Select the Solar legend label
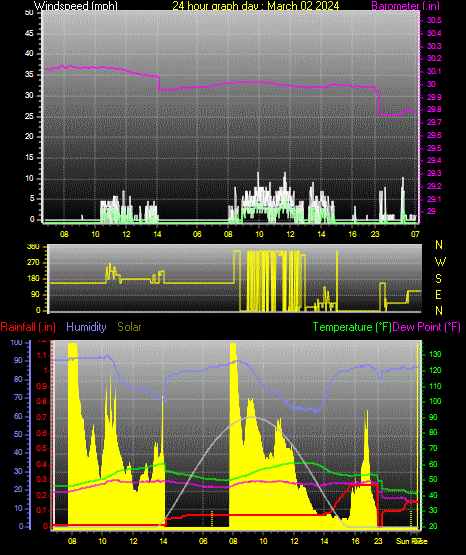466x555 pixels. click(129, 327)
